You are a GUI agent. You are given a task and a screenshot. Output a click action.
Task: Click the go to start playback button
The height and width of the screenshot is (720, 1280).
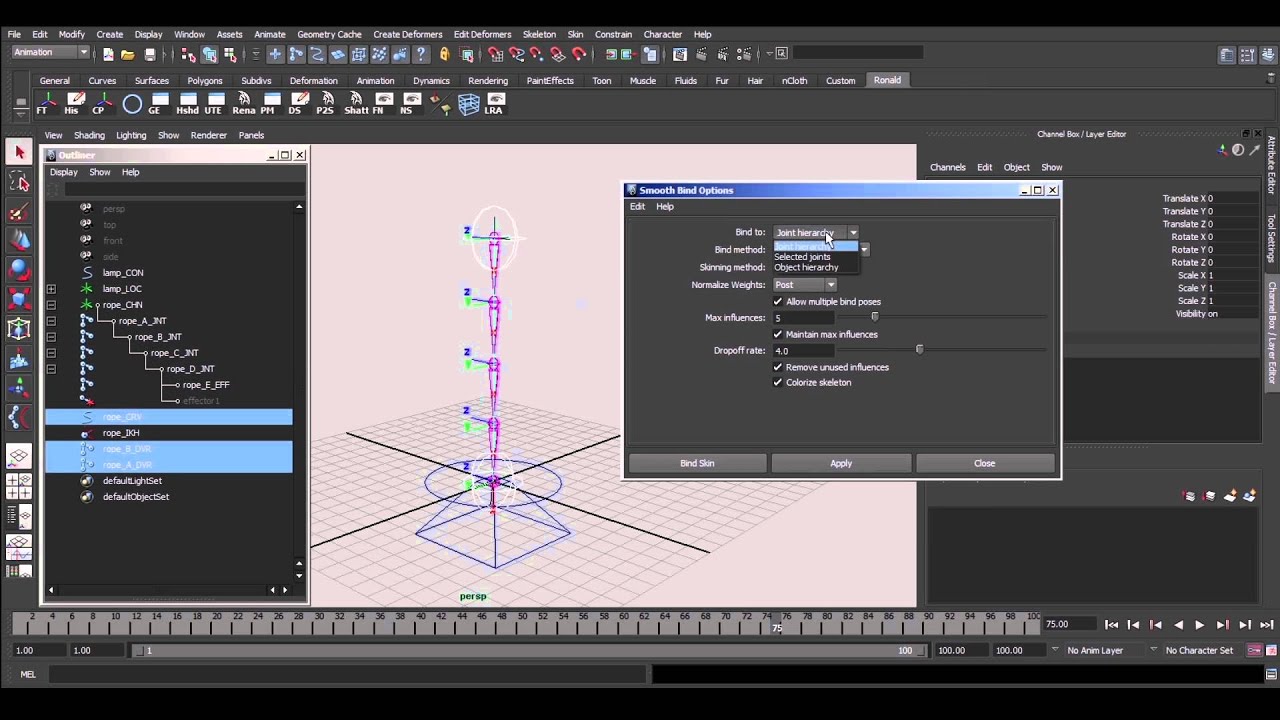click(1111, 625)
